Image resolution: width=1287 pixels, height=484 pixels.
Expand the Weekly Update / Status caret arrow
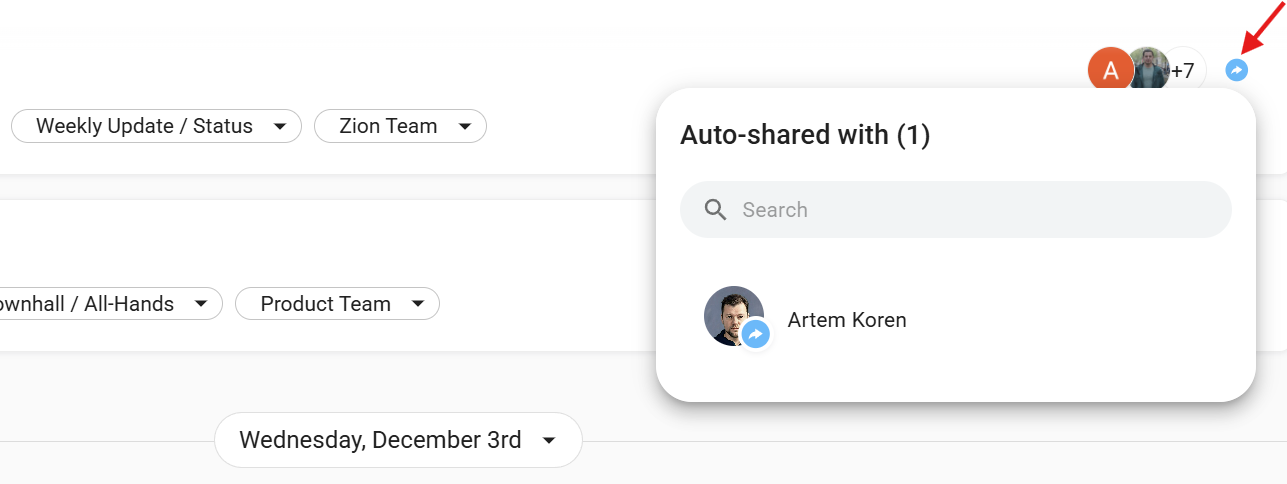coord(280,127)
